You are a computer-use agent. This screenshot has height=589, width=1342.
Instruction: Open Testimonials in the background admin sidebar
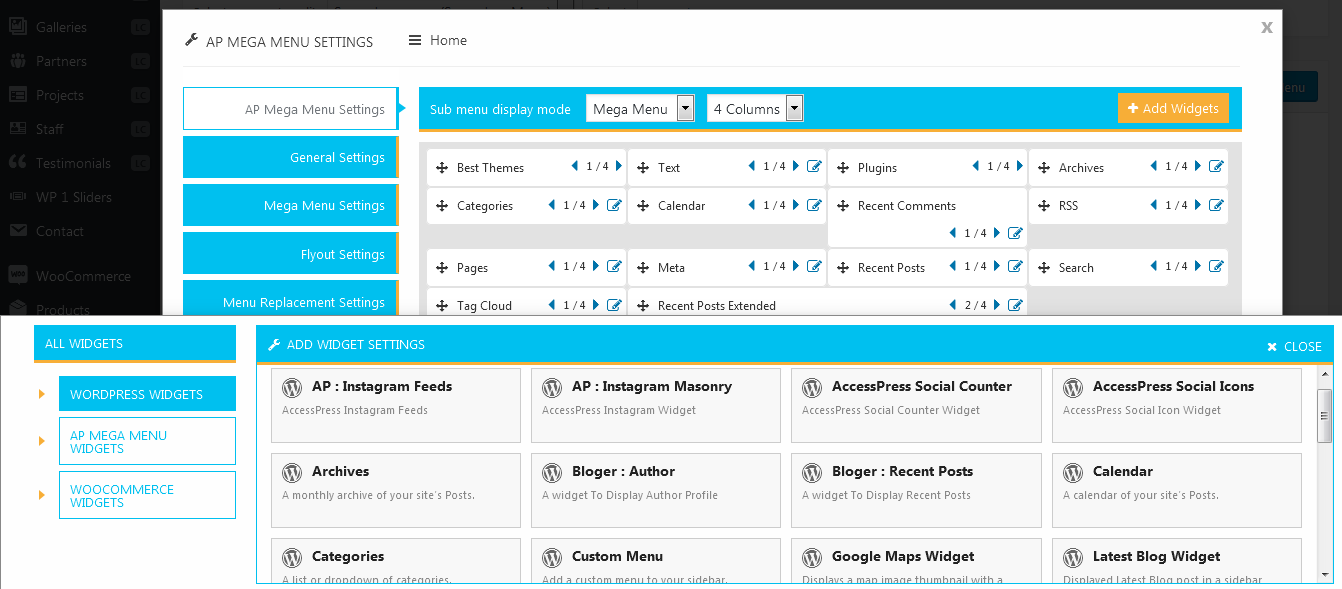coord(73,163)
